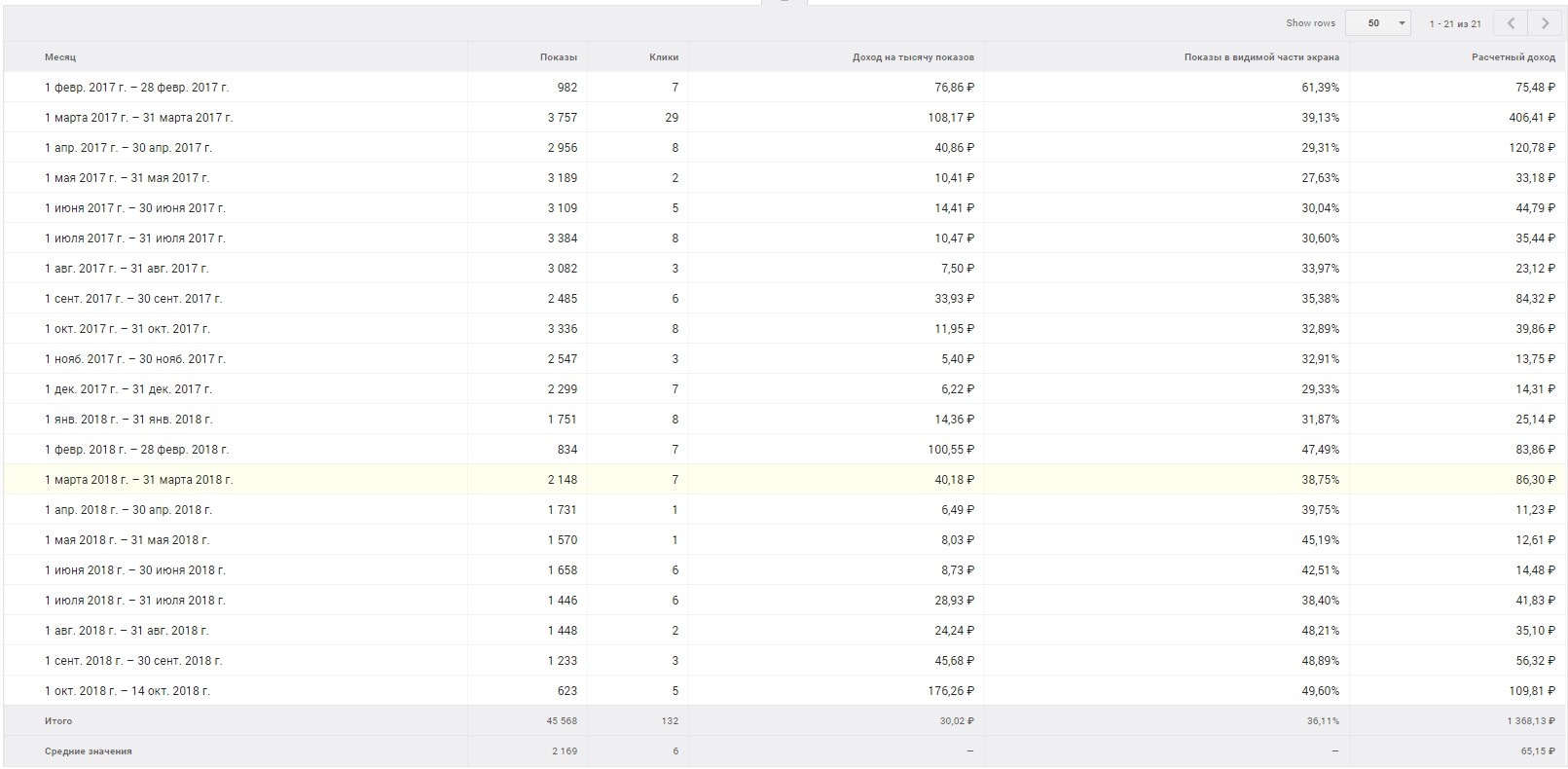Screen dimensions: 1568x769
Task: Click the Средние значения row label
Action: click(89, 751)
